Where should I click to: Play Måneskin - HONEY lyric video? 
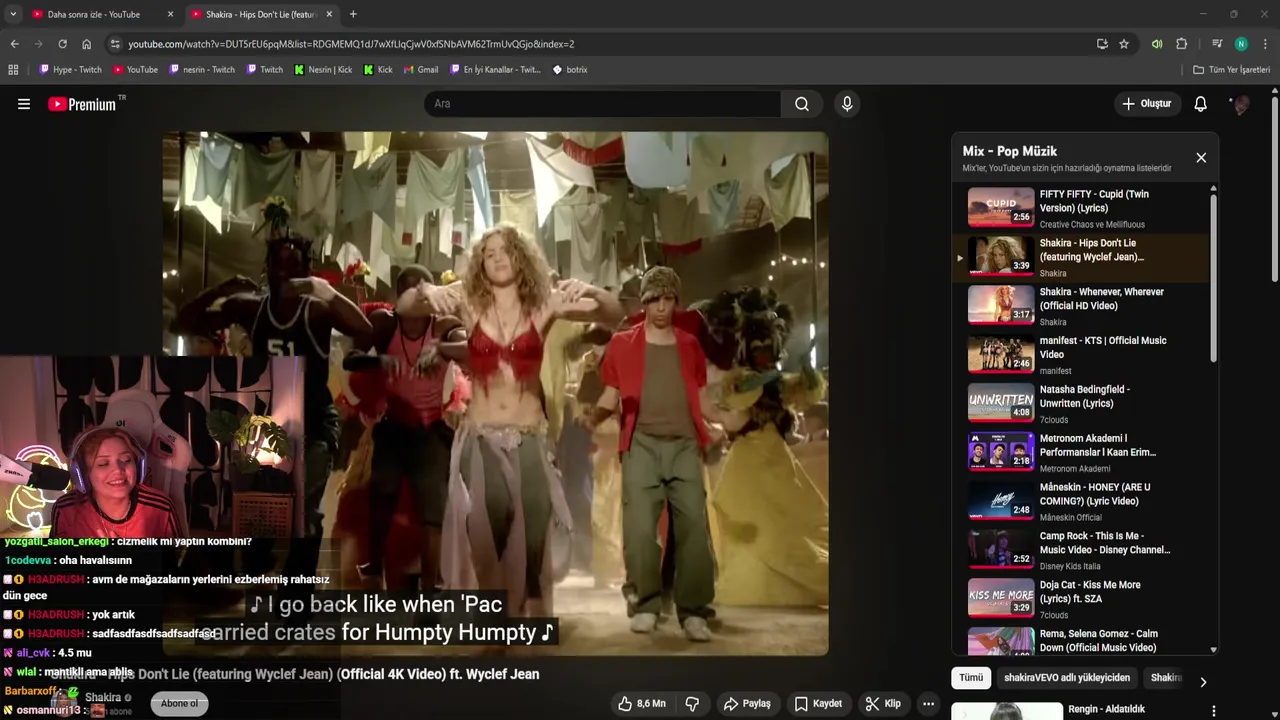pos(1080,502)
